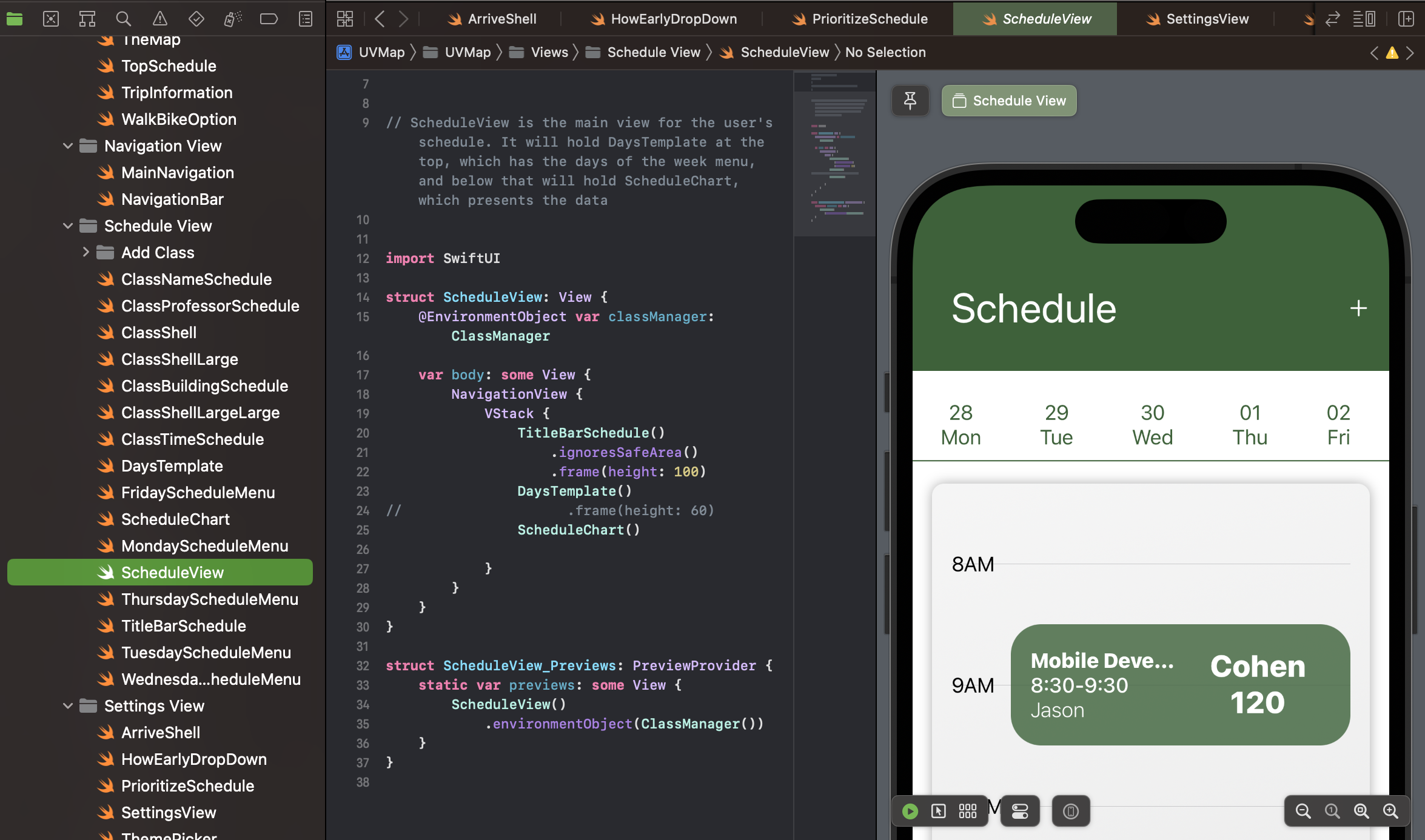Jump to the next issue chevron
The height and width of the screenshot is (840, 1425).
click(1410, 53)
